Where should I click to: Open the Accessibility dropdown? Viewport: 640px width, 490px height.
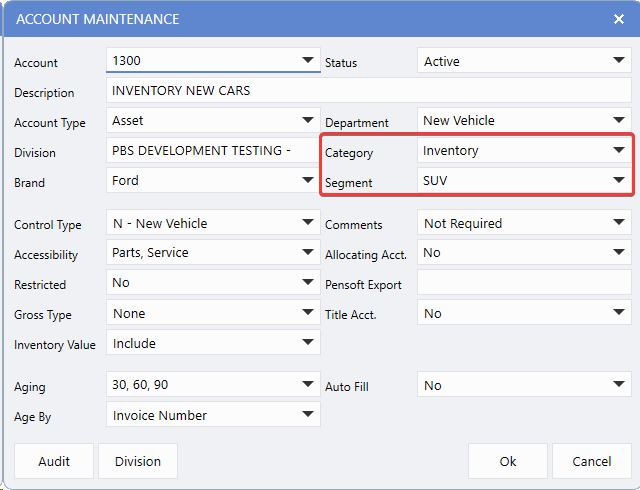coord(308,253)
